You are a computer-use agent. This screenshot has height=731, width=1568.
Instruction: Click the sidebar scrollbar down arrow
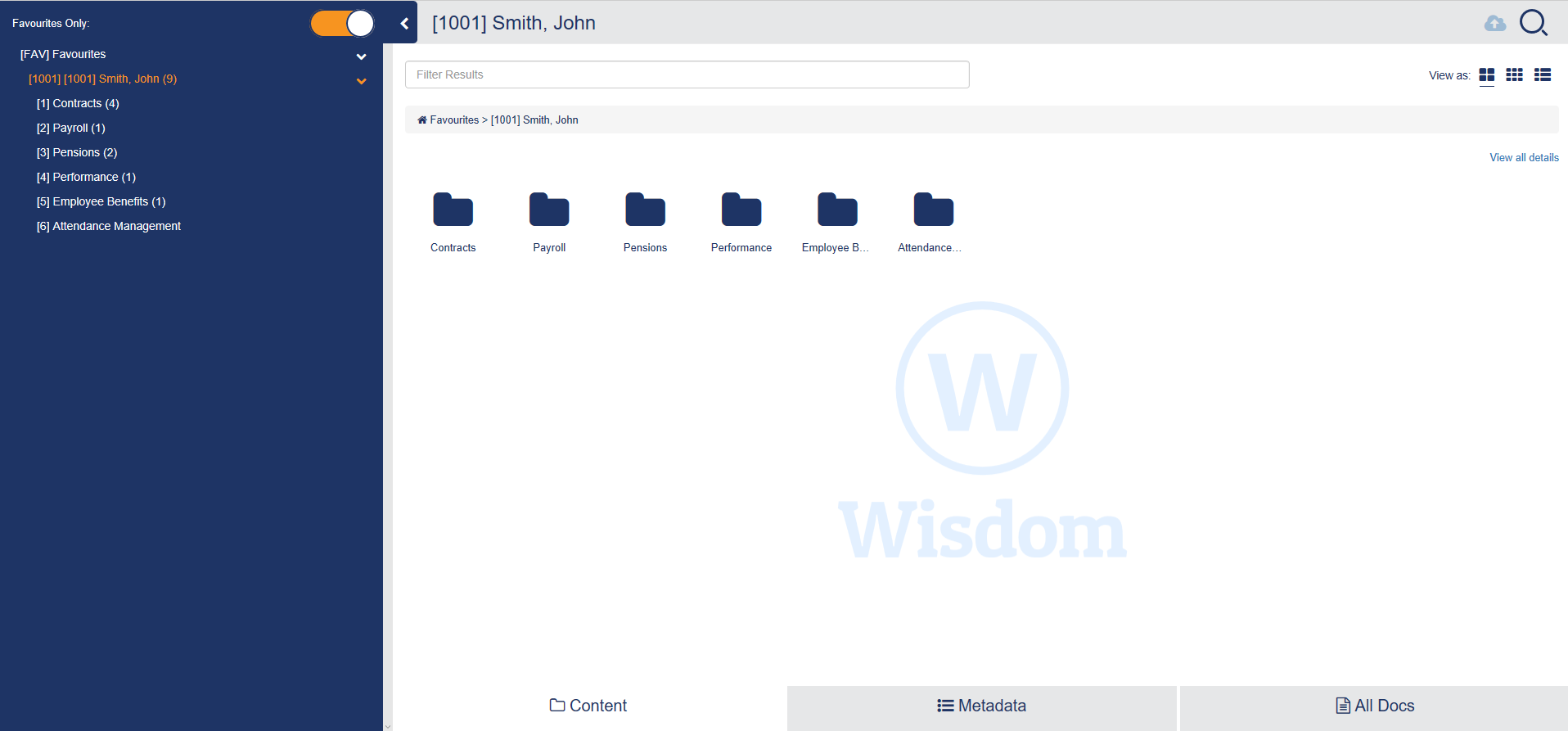(x=388, y=726)
